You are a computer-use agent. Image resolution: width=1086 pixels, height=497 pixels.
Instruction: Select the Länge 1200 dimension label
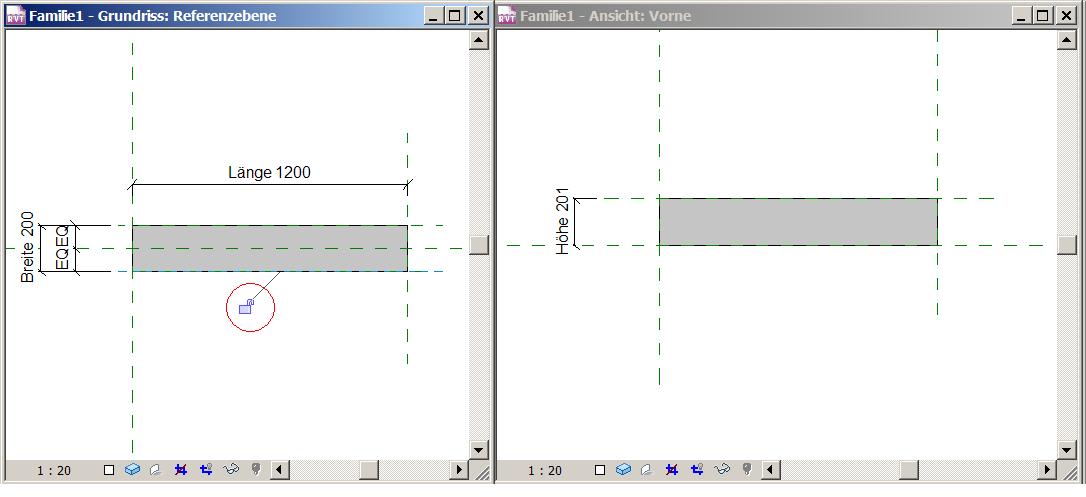click(269, 172)
